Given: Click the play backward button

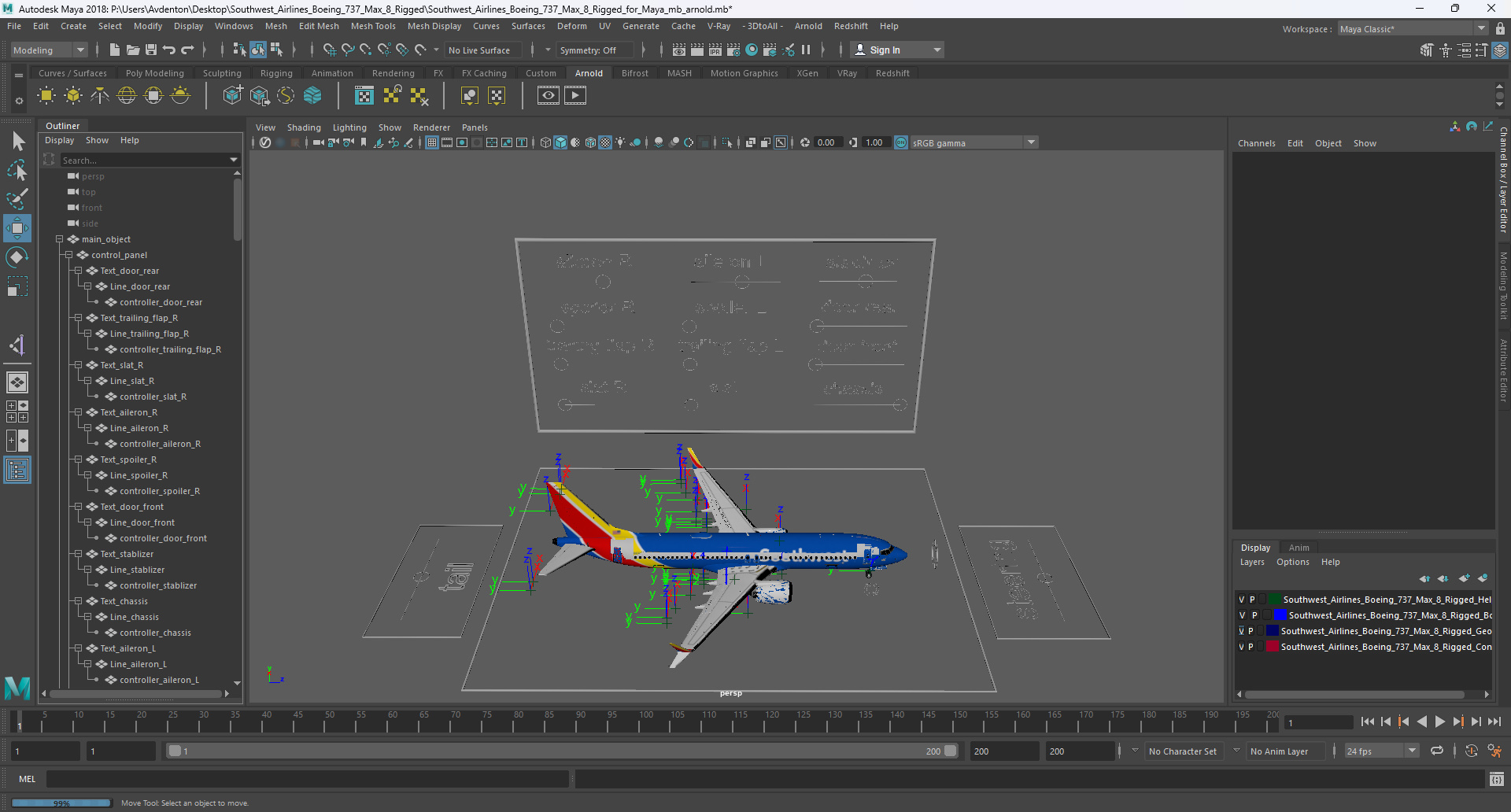Looking at the screenshot, I should click(x=1422, y=722).
